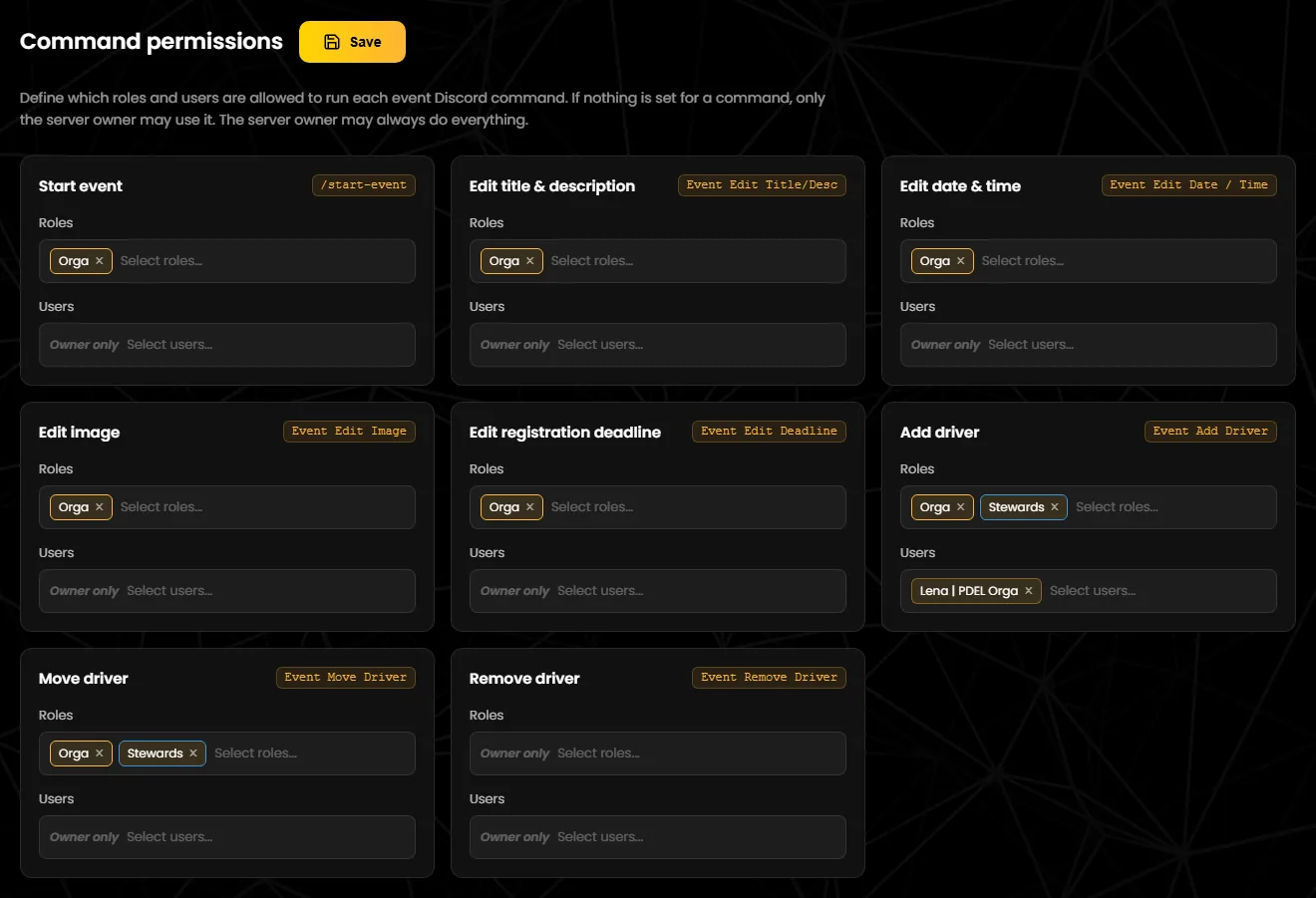
Task: Click the Event Edit Deadline badge
Action: coord(769,432)
